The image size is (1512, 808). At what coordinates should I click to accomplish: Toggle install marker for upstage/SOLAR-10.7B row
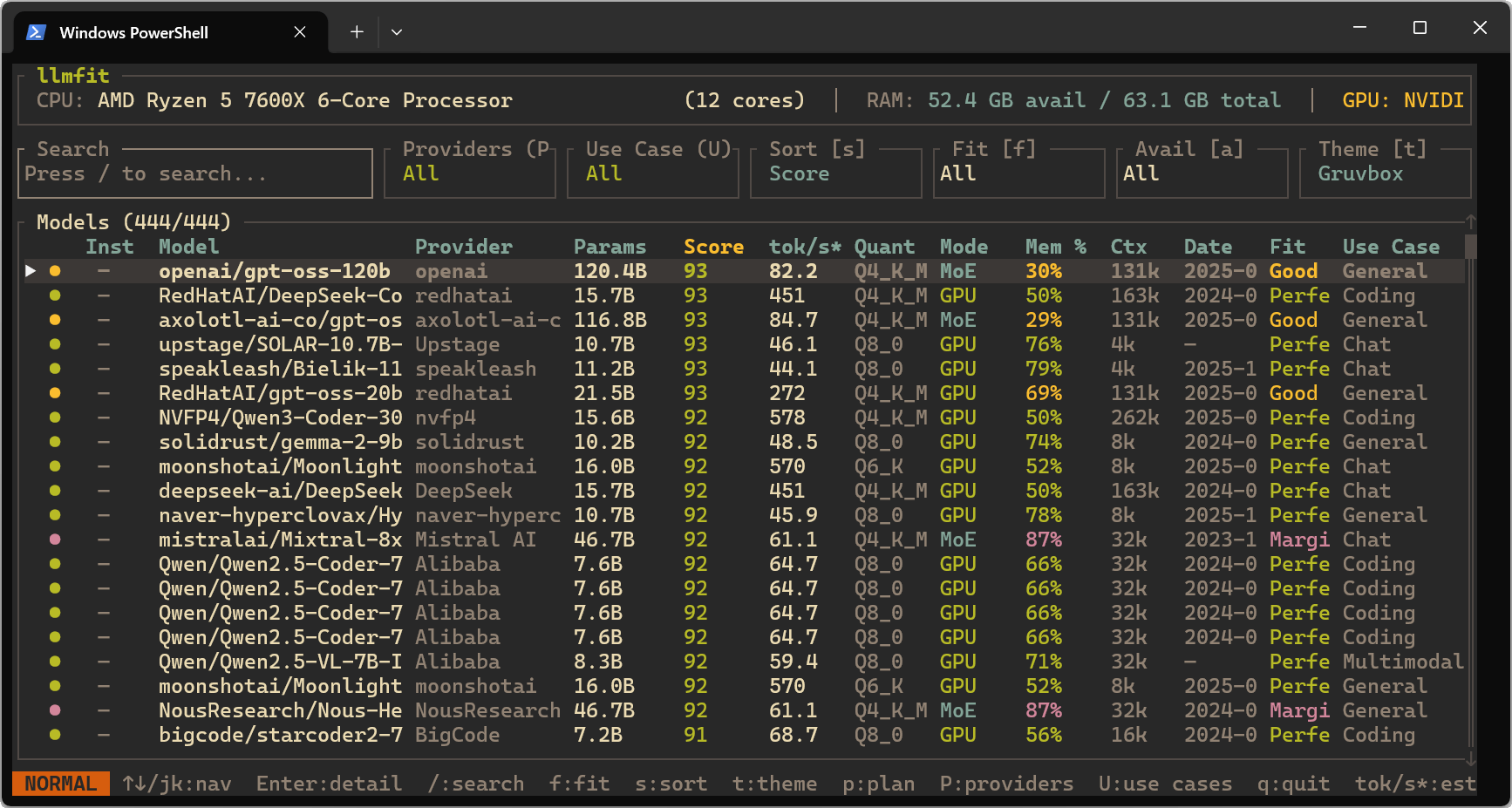click(x=104, y=344)
